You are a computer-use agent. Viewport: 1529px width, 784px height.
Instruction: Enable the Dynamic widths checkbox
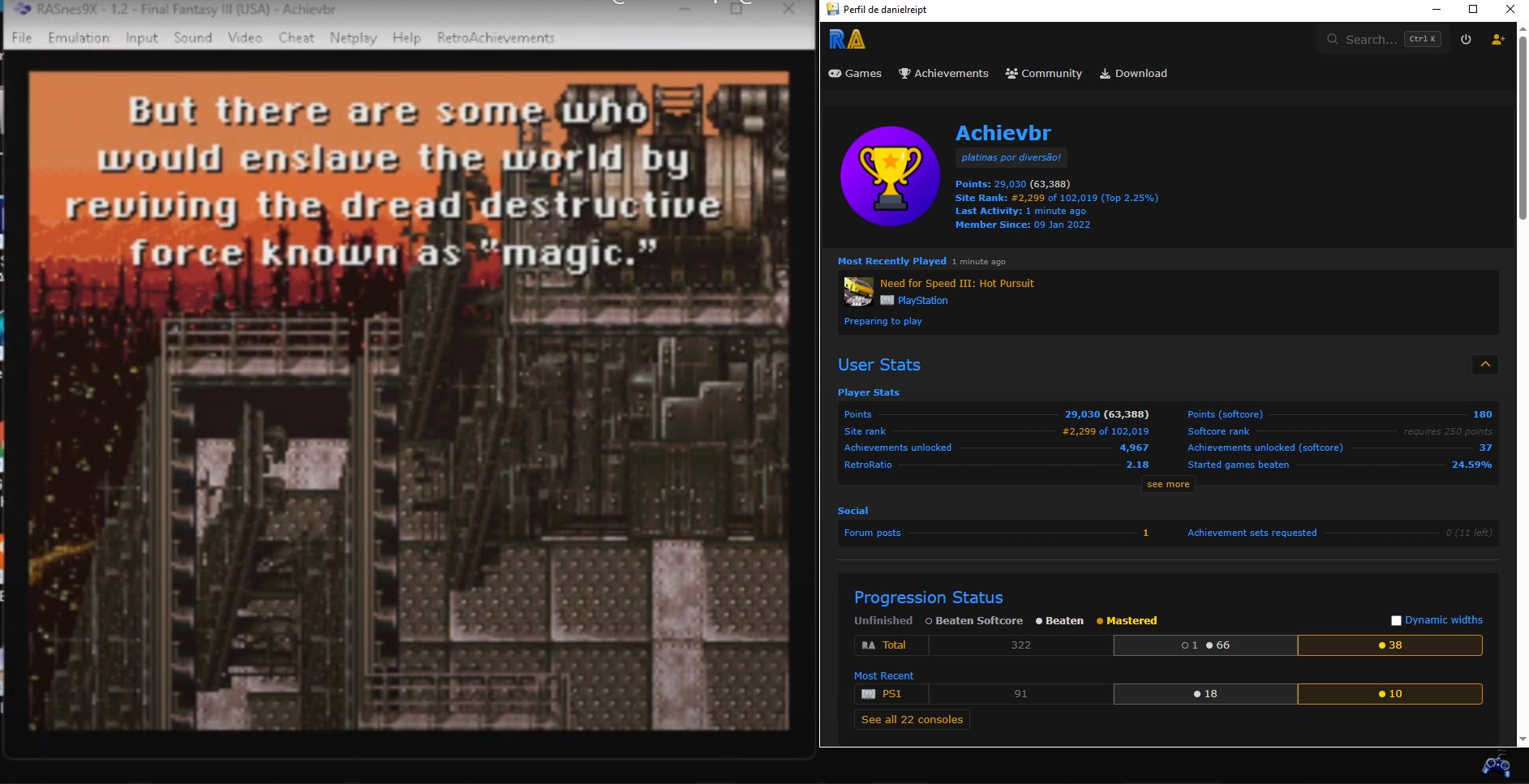click(1396, 620)
